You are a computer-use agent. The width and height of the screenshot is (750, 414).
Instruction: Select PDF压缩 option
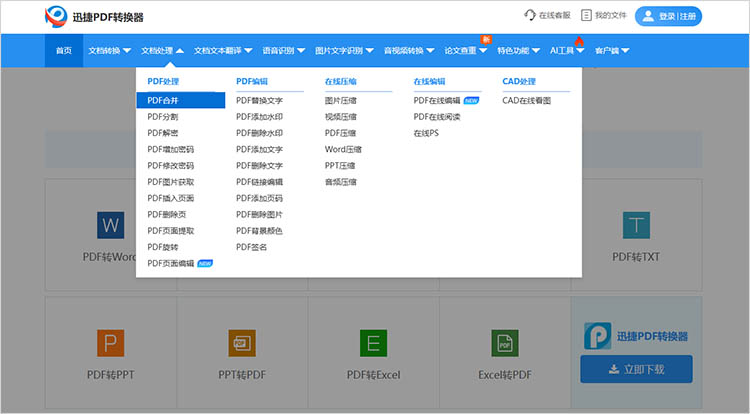coord(341,133)
